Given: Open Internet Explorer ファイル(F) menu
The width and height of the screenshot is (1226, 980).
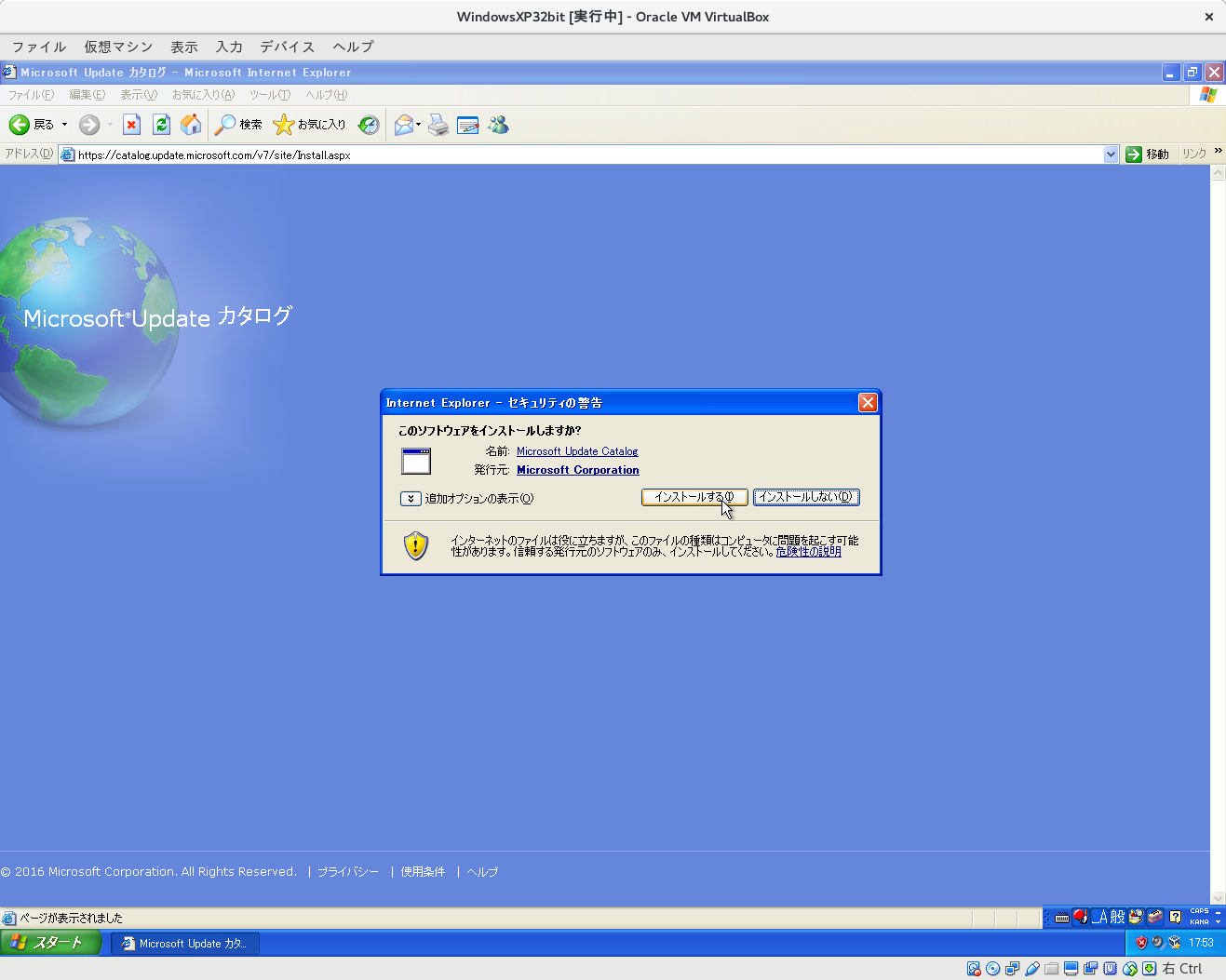Looking at the screenshot, I should pos(31,95).
